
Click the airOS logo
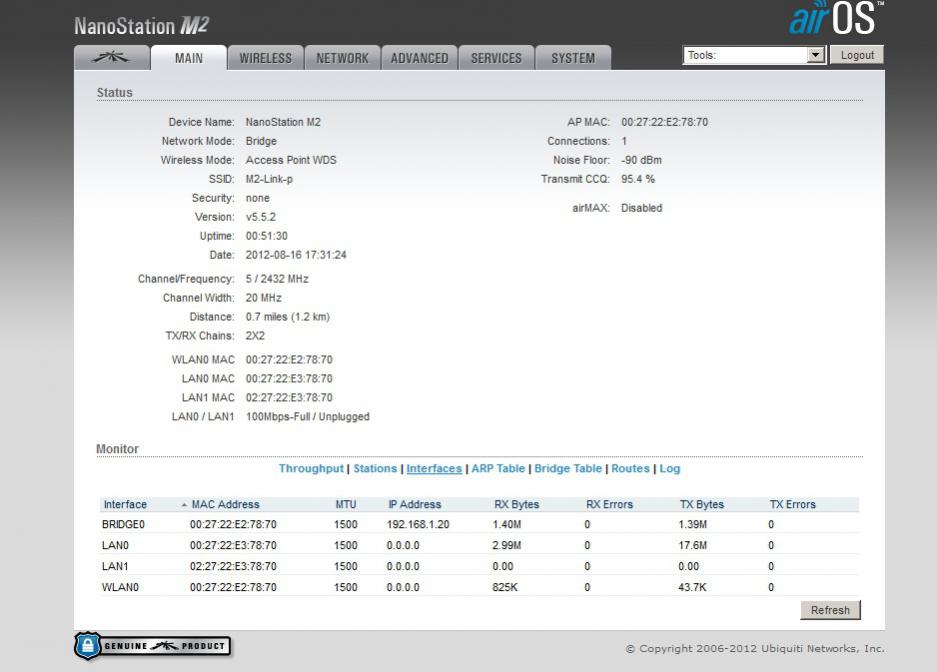(835, 18)
